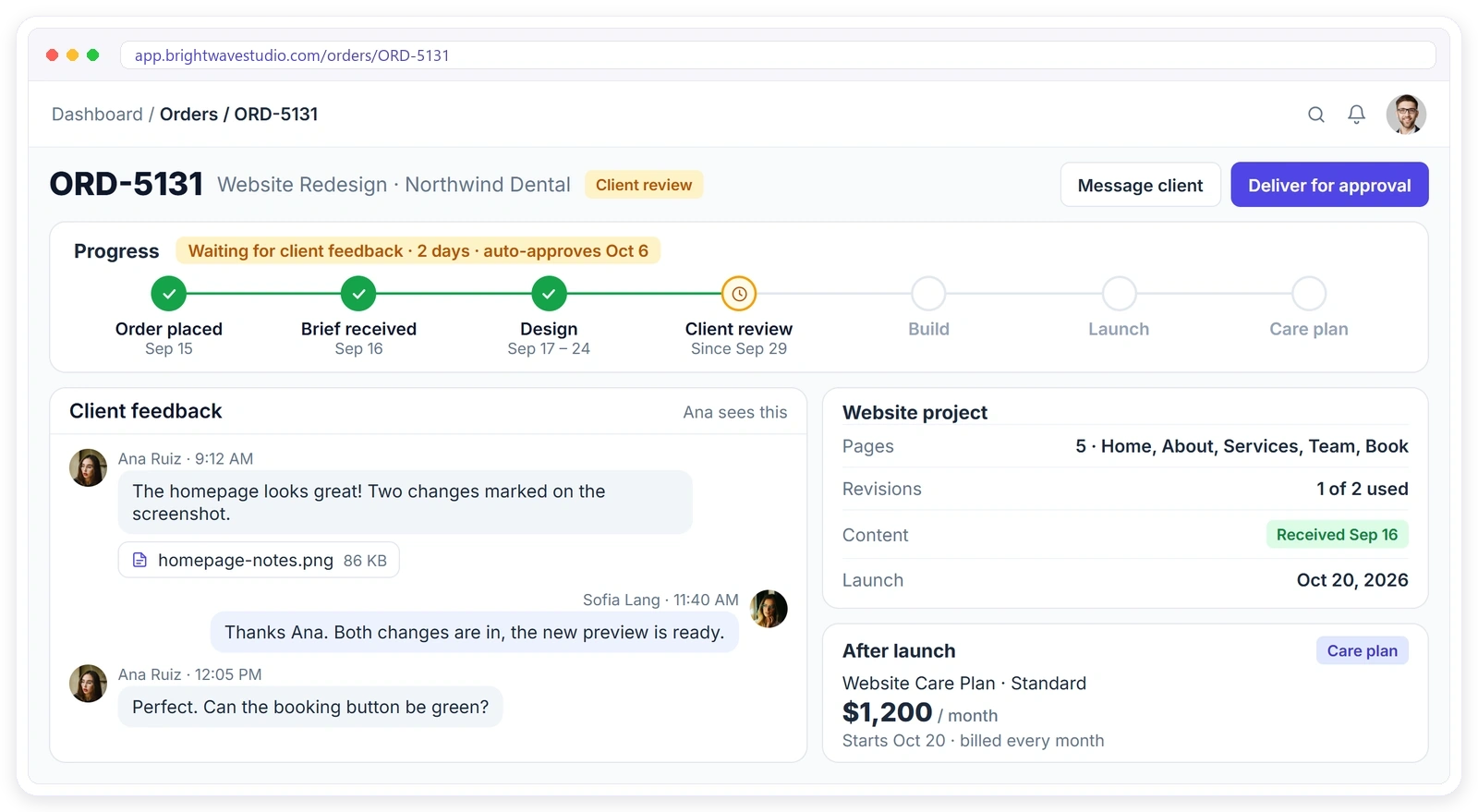The image size is (1478, 812).
Task: Click the "Ana sees this" label
Action: [x=735, y=412]
